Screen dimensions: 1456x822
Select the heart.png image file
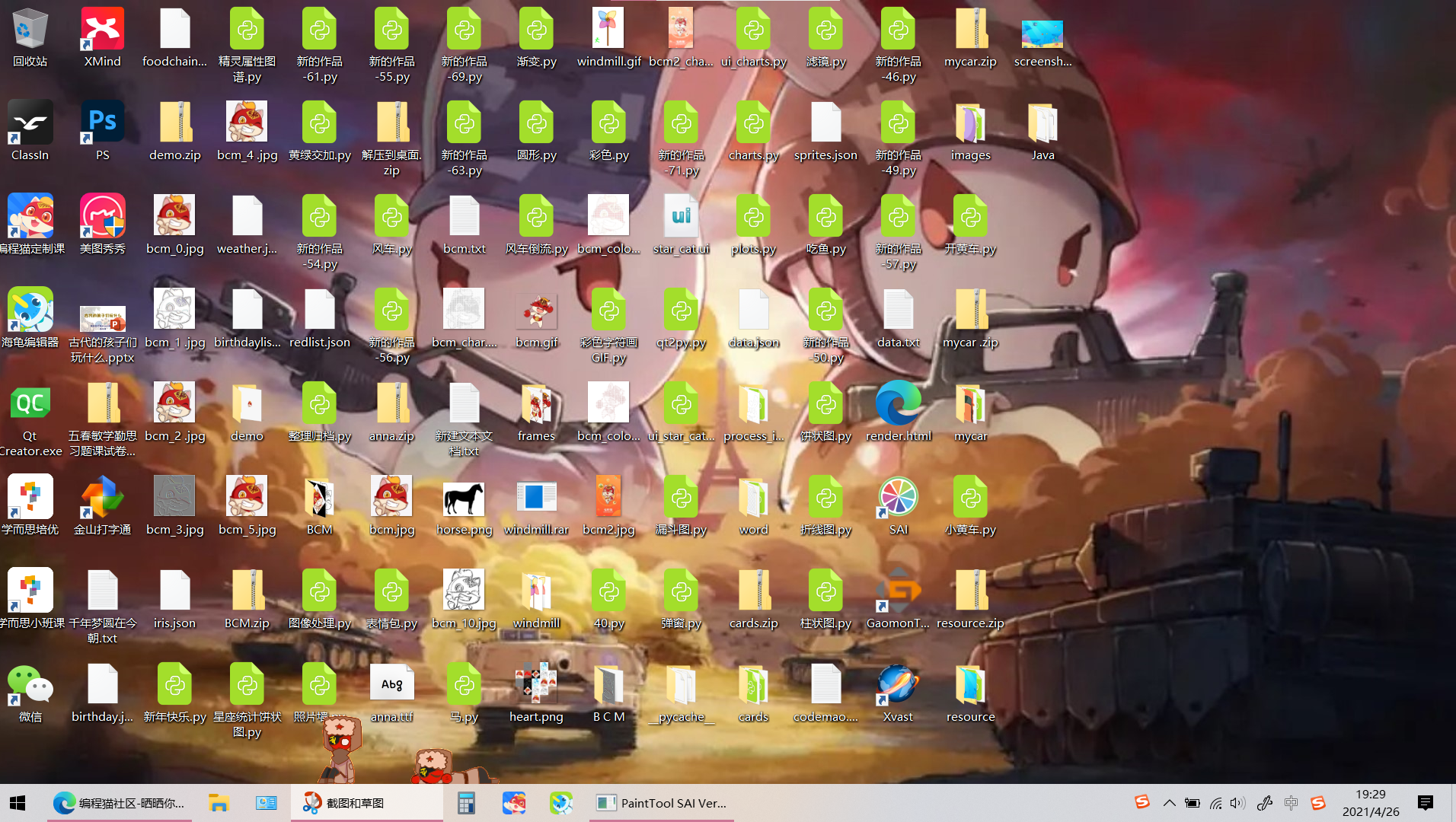coord(537,692)
